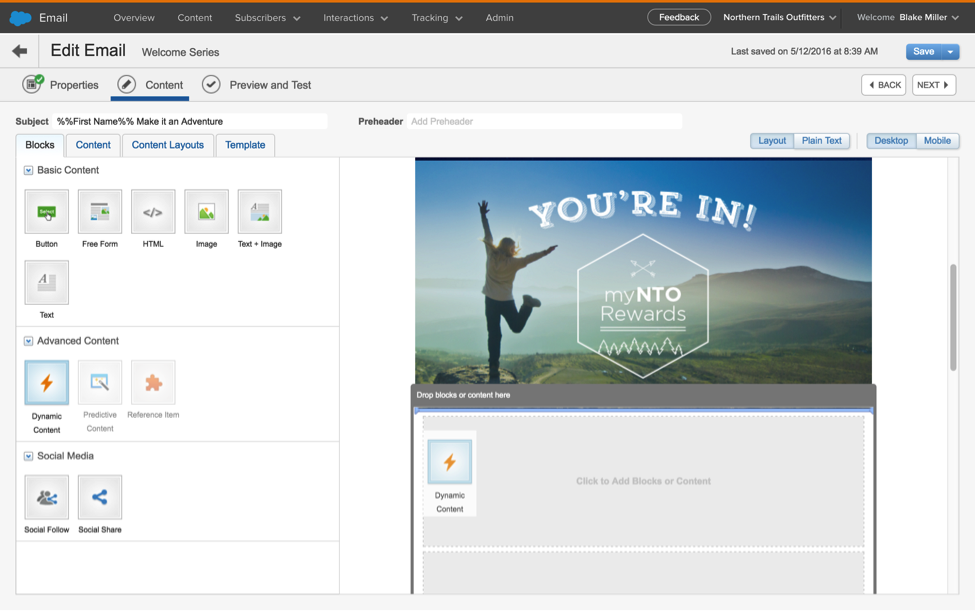Click the Feedback button
Viewport: 975px width, 611px height.
[x=679, y=17]
